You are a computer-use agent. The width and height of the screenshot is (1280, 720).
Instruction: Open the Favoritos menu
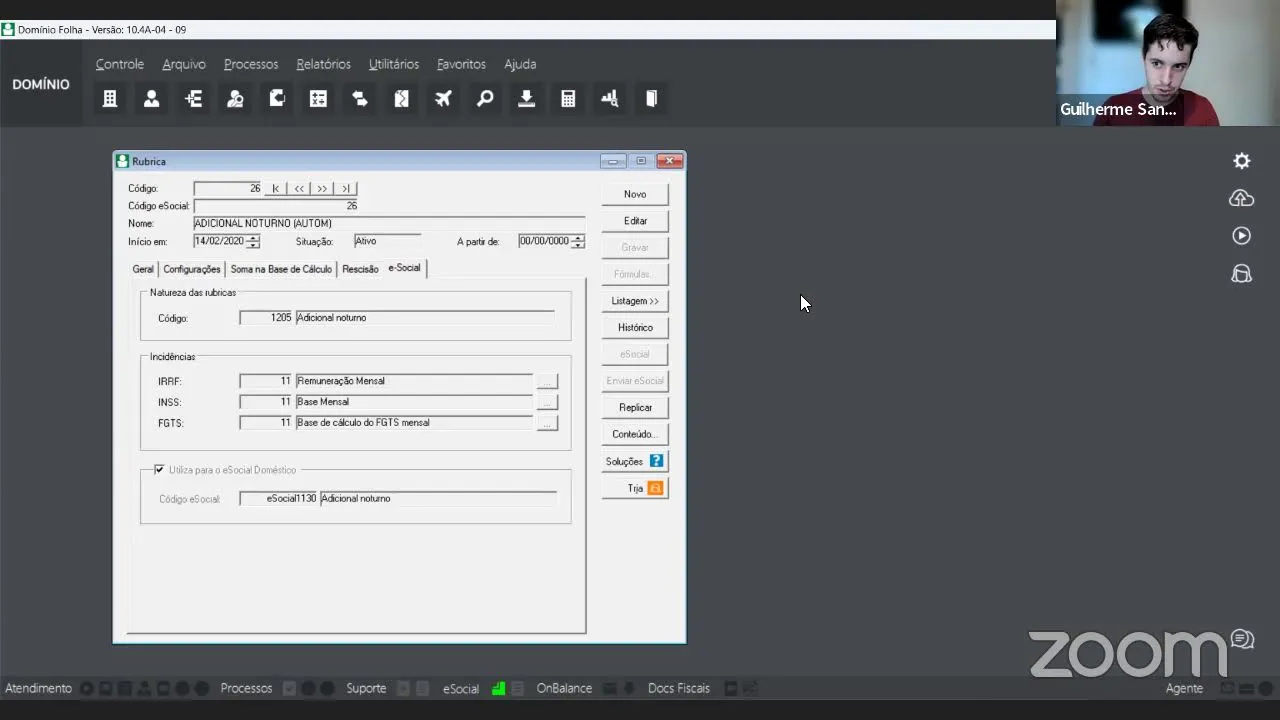[x=461, y=64]
